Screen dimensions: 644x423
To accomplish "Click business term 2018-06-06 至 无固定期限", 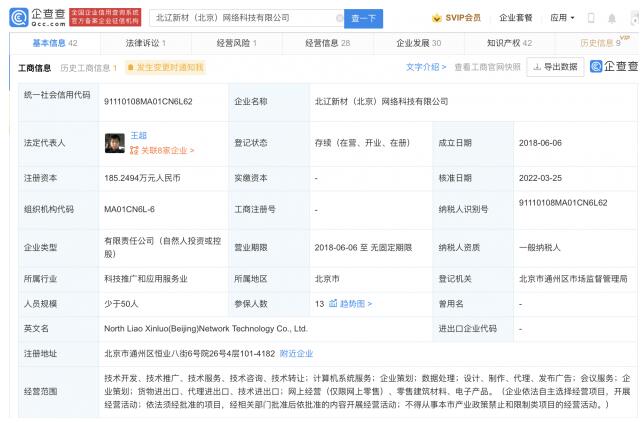I will (363, 247).
